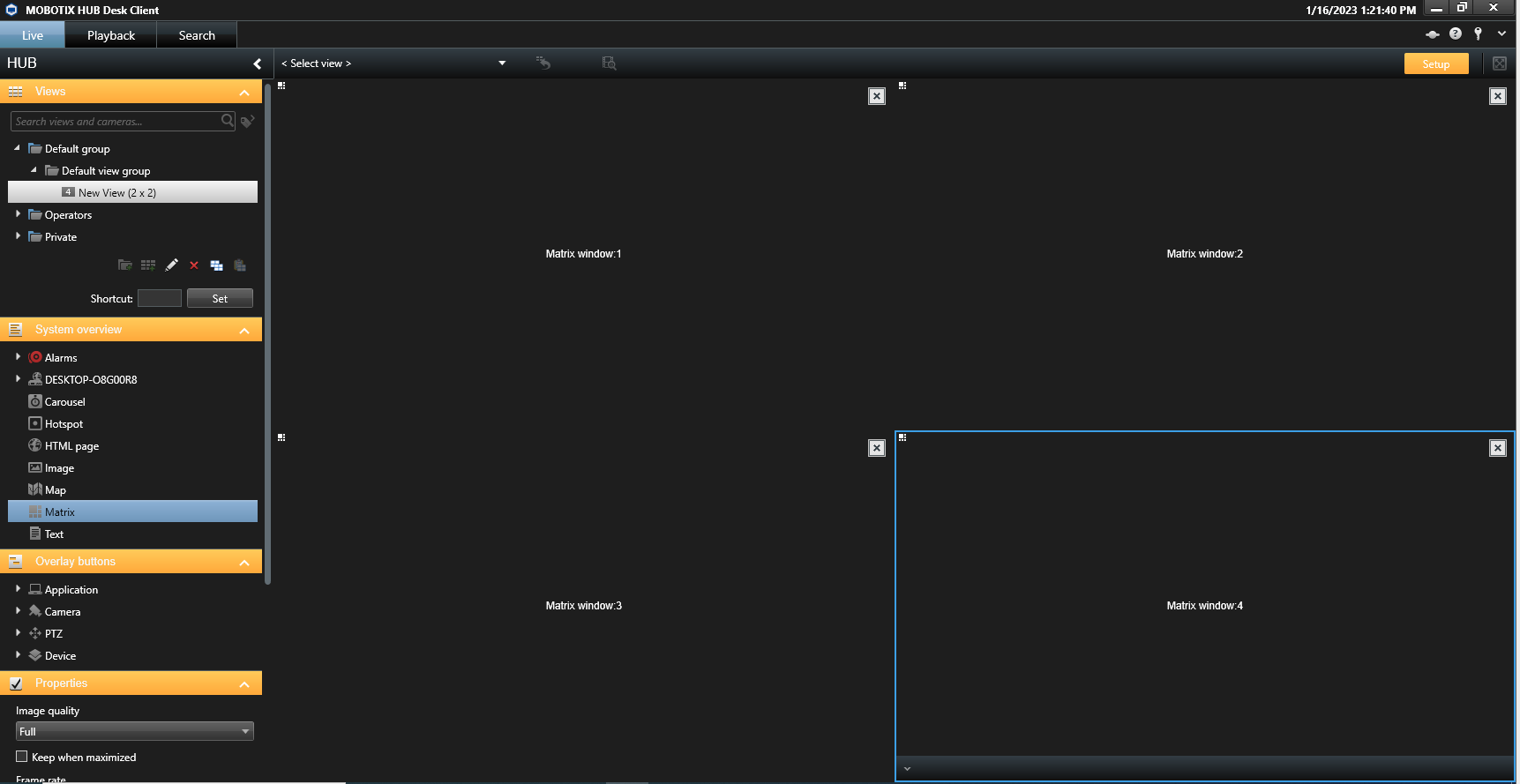1520x784 pixels.
Task: Click the paste view clipboard icon
Action: click(x=240, y=265)
